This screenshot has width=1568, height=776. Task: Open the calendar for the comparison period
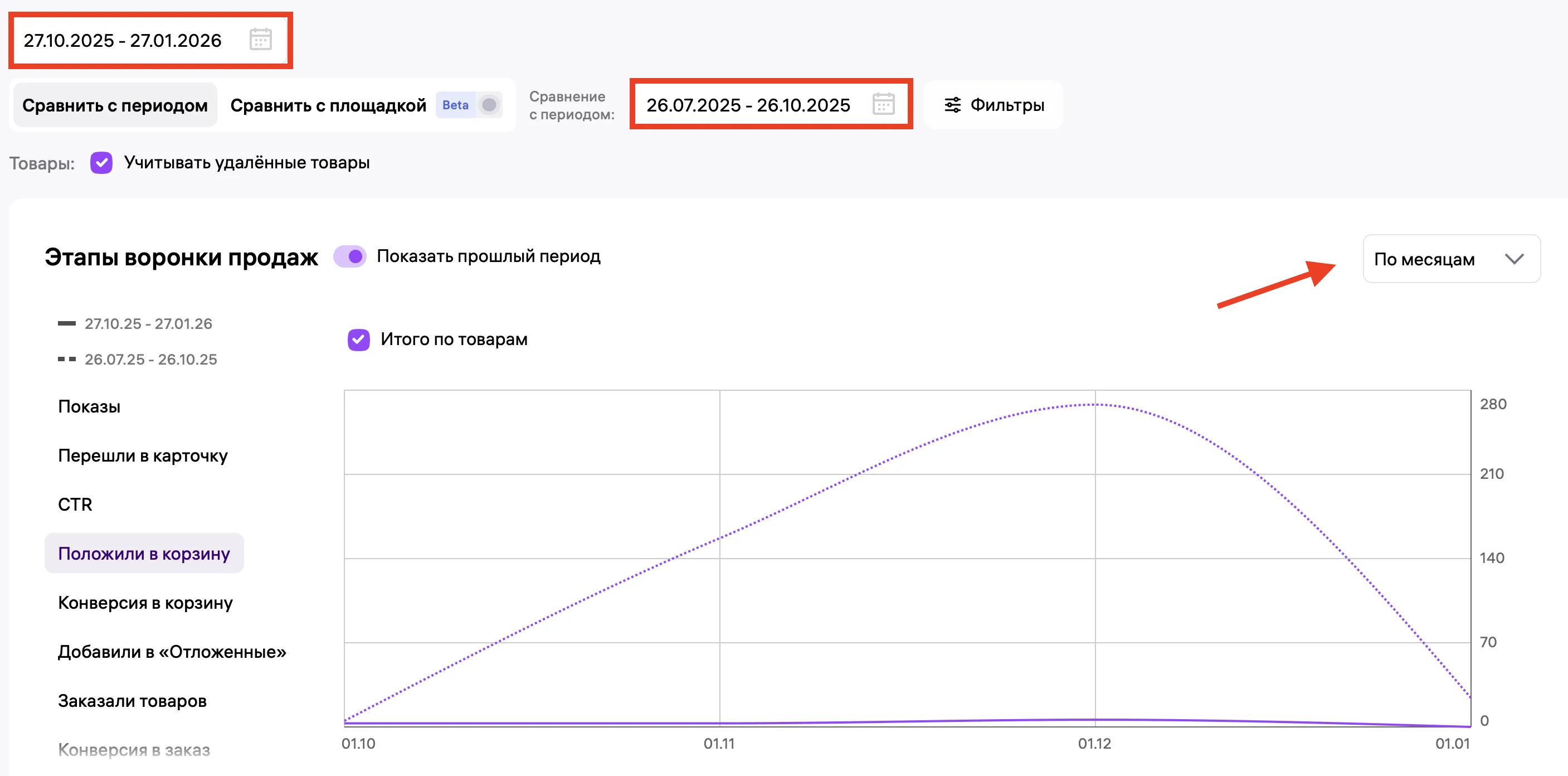[x=883, y=104]
